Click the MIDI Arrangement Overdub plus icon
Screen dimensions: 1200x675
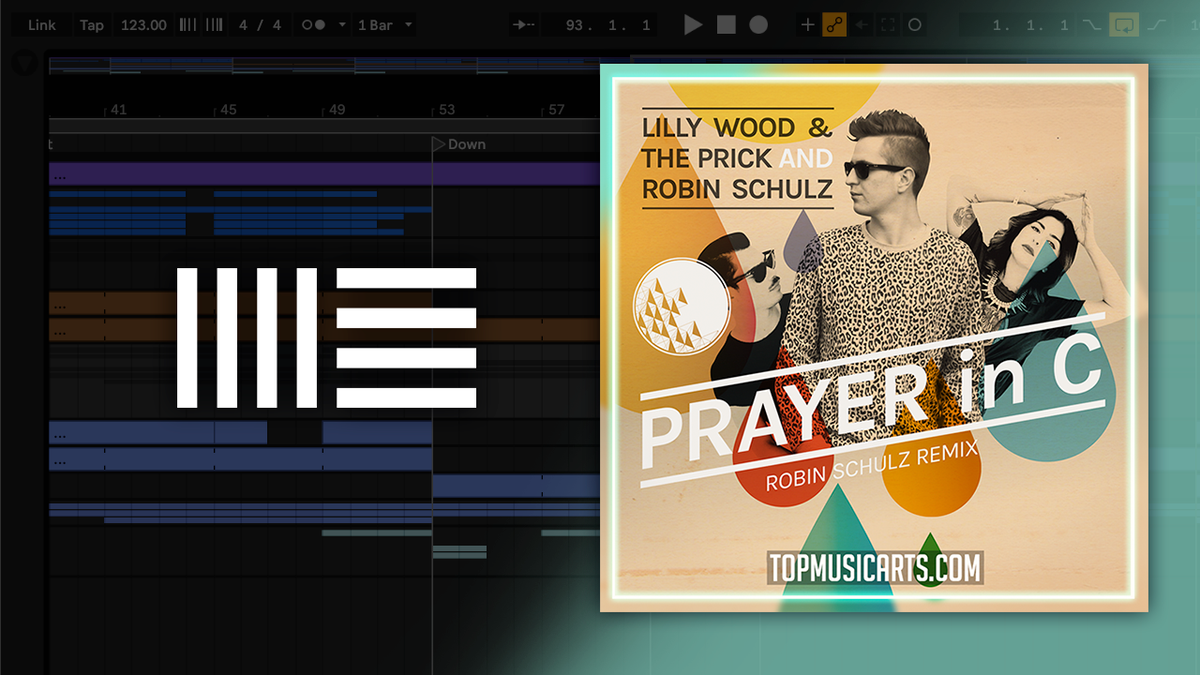click(808, 25)
